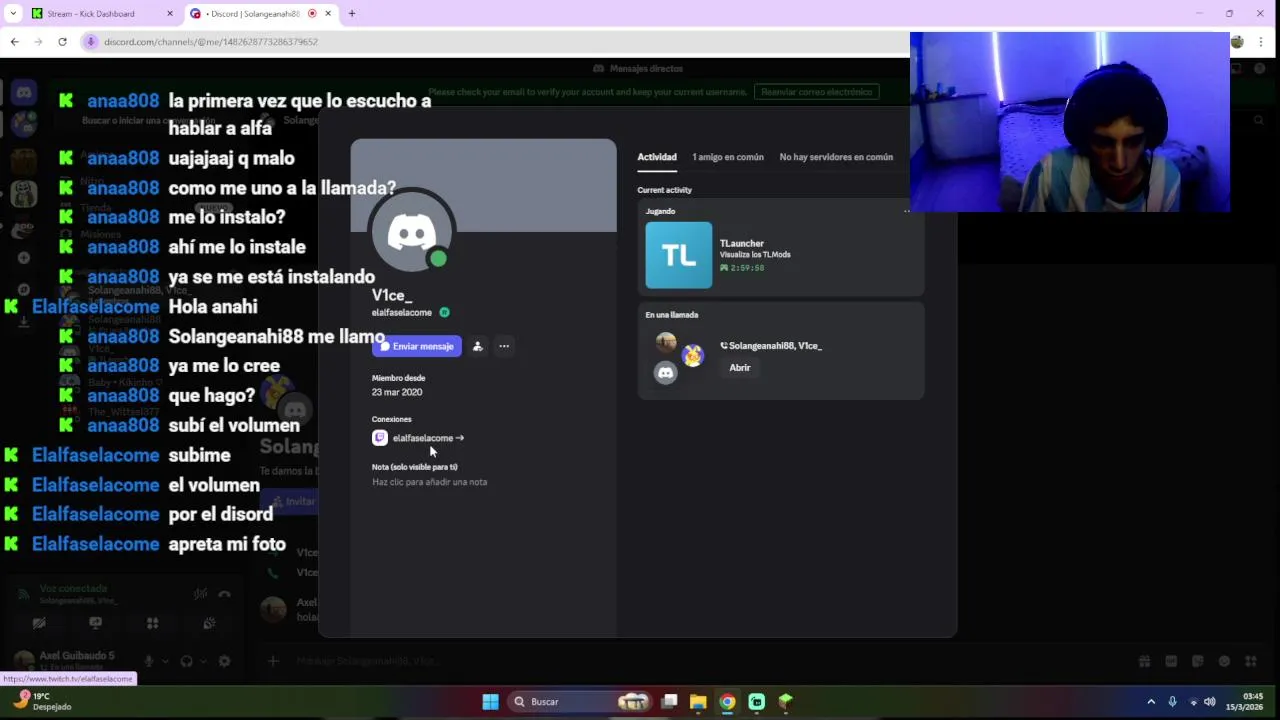Click the green badge next to elalfaselacome username
This screenshot has height=720, width=1280.
(x=444, y=313)
